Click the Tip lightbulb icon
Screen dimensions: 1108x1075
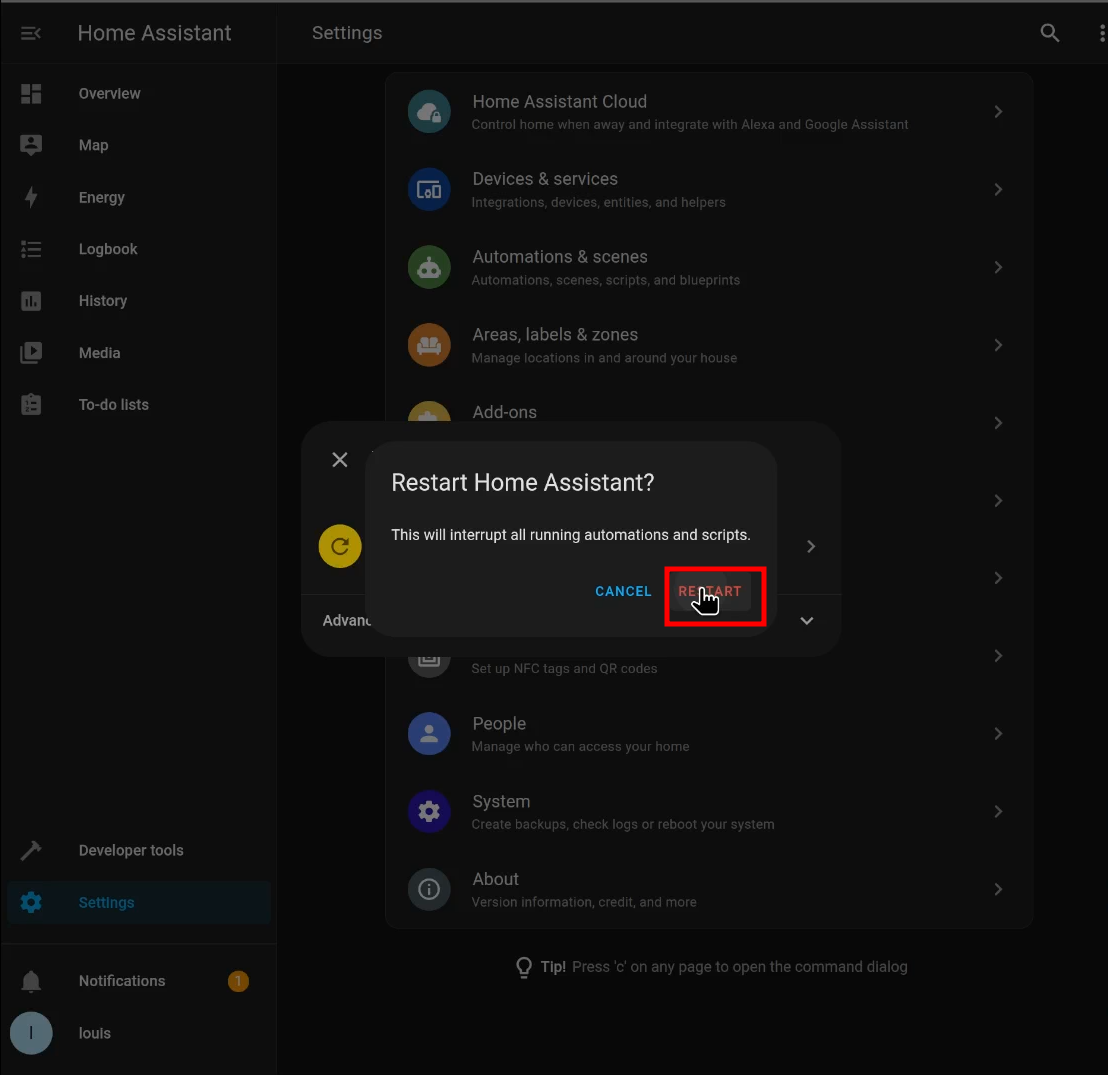tap(524, 967)
